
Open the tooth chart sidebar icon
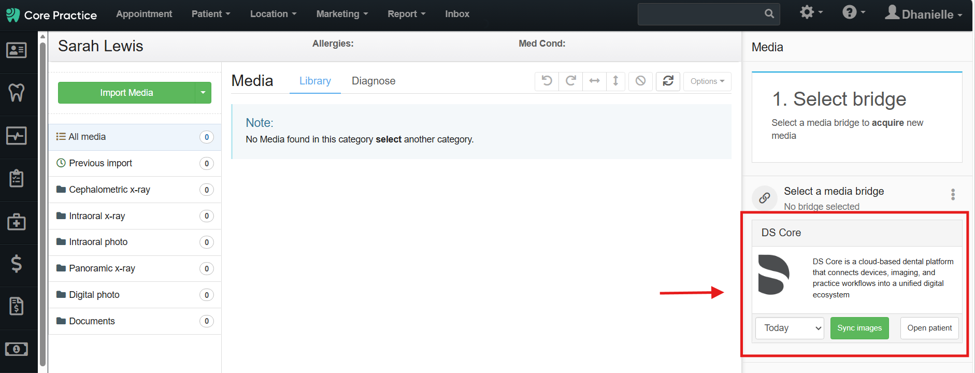pyautogui.click(x=16, y=93)
